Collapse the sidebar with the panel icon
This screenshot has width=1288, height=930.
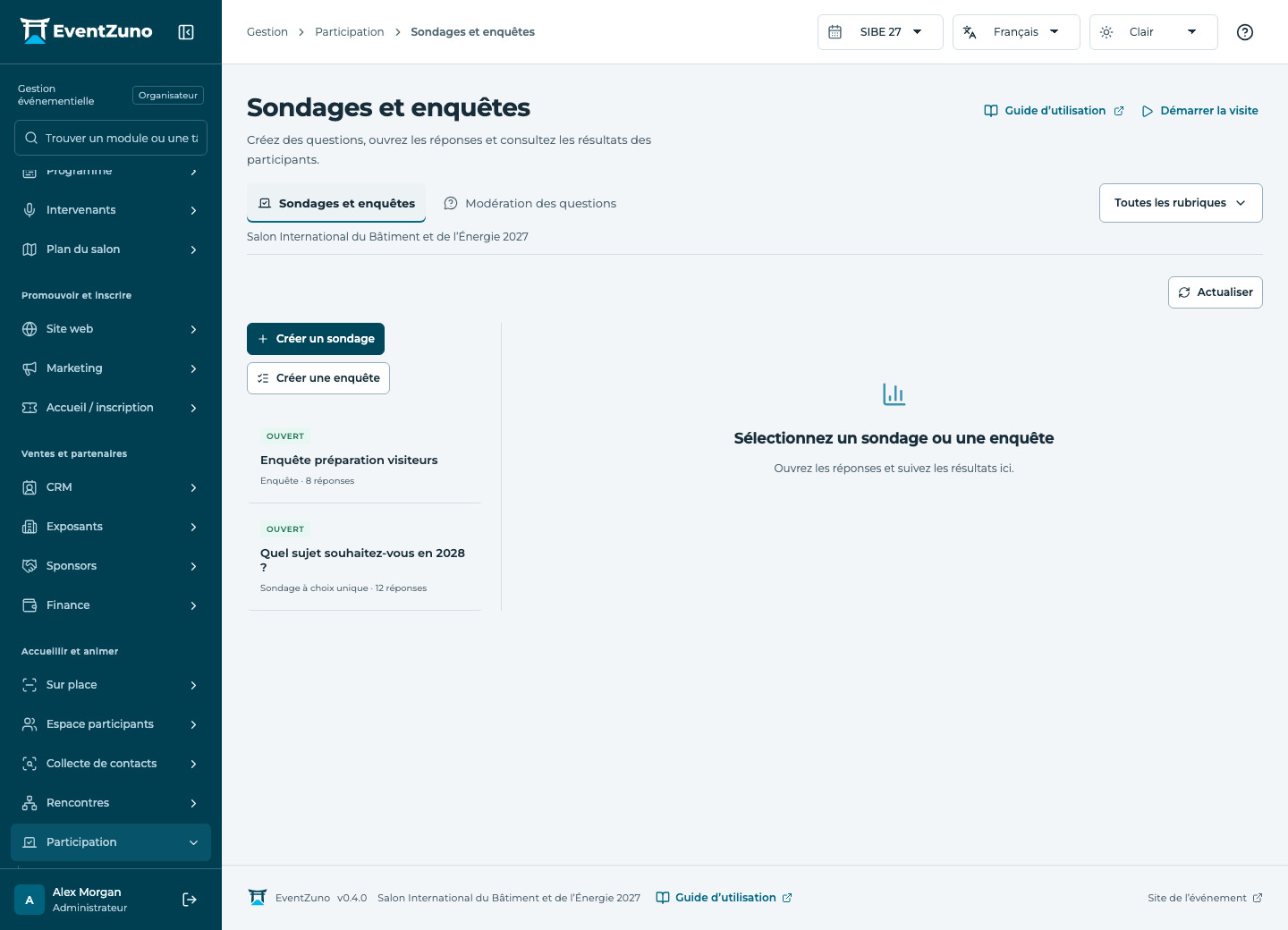186,32
